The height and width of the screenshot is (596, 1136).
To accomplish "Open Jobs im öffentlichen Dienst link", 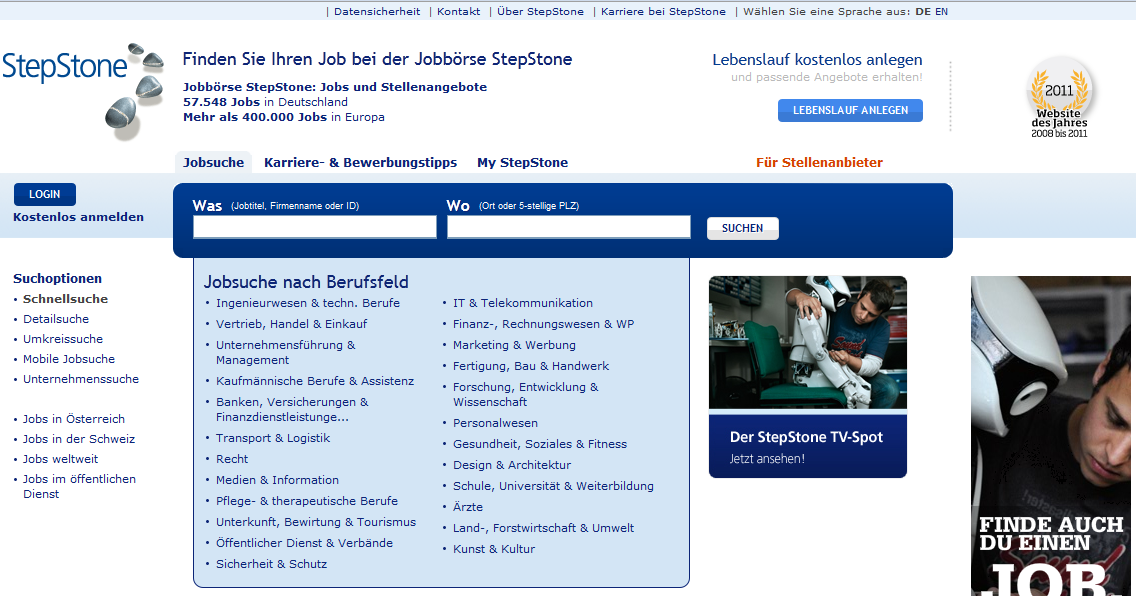I will [x=79, y=487].
